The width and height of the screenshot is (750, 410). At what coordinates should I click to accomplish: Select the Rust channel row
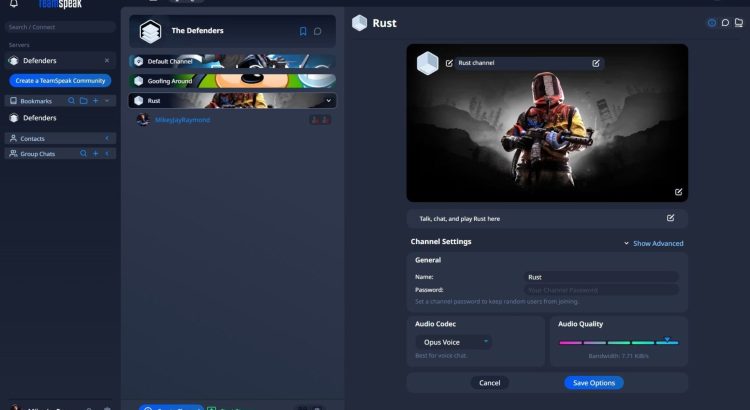point(232,100)
